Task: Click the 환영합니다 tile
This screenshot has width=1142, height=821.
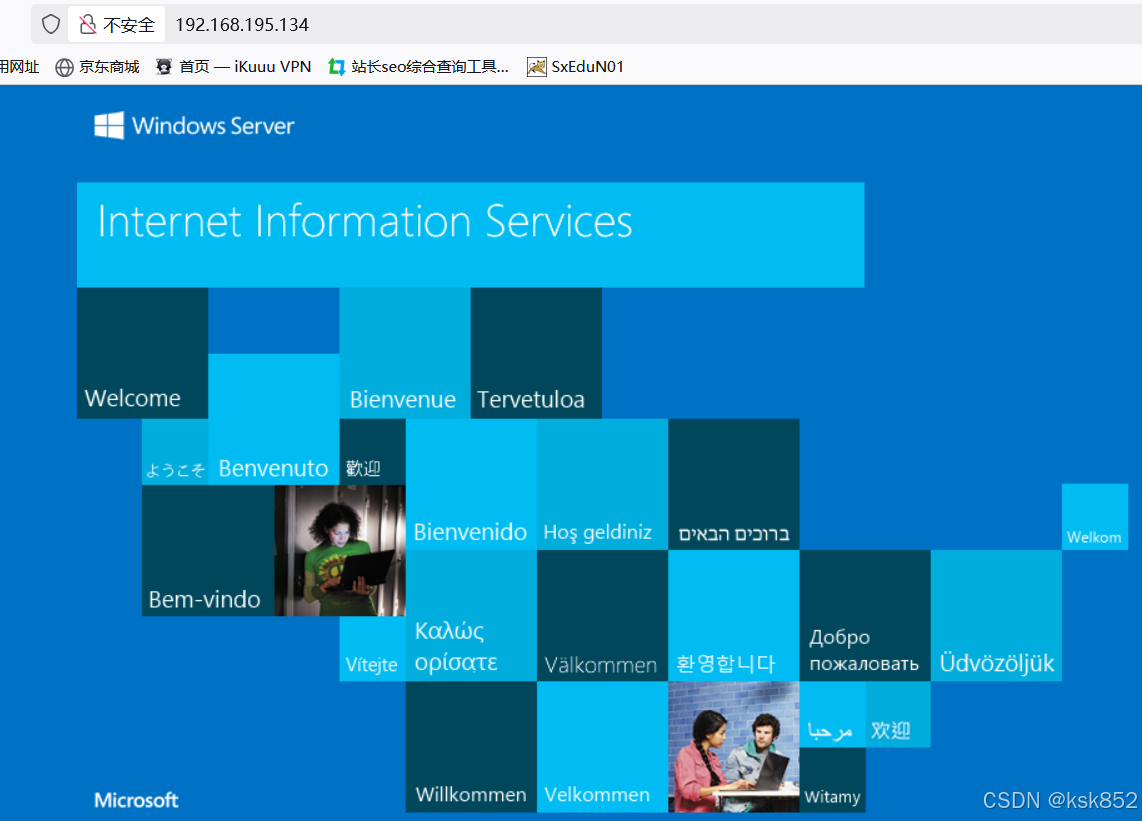Action: [x=734, y=616]
